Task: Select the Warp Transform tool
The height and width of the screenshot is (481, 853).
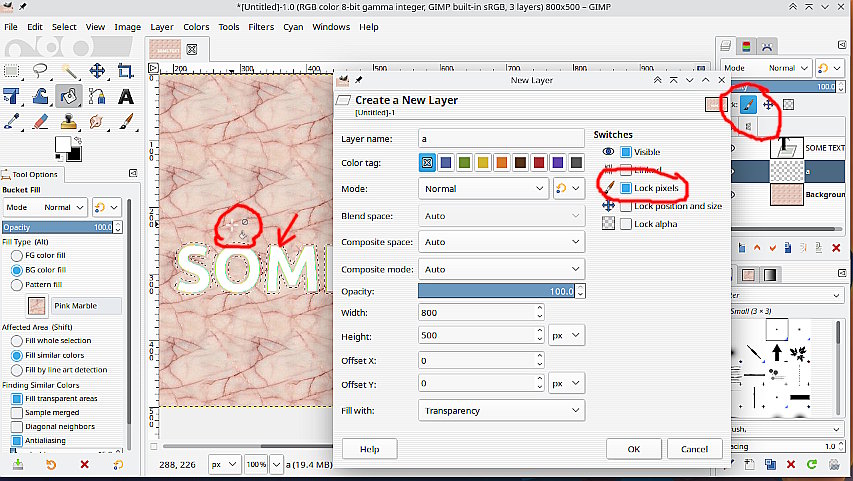Action: (40, 96)
